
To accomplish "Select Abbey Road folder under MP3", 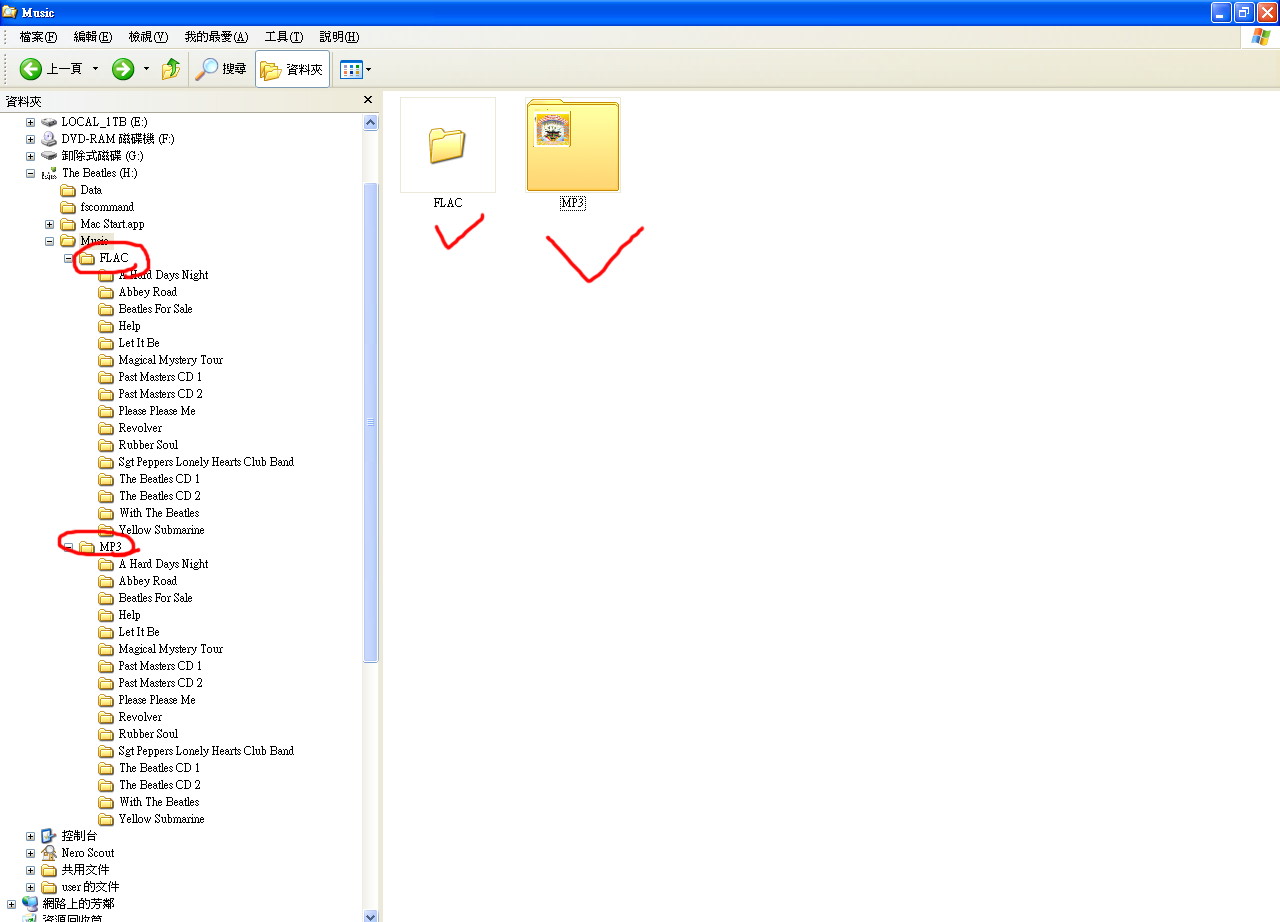I will [x=148, y=581].
